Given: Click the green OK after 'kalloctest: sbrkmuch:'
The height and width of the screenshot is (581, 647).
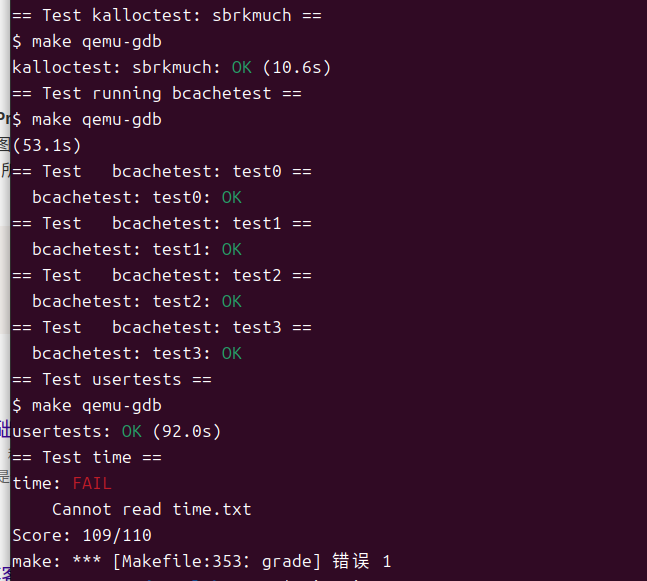Looking at the screenshot, I should click(241, 67).
